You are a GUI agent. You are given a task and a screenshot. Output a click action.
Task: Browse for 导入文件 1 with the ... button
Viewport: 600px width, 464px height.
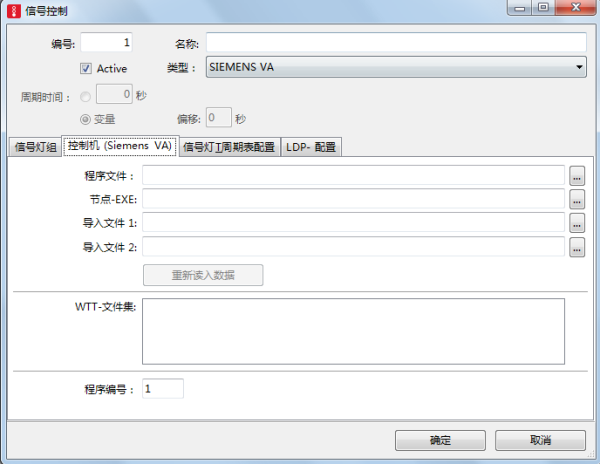tap(577, 223)
